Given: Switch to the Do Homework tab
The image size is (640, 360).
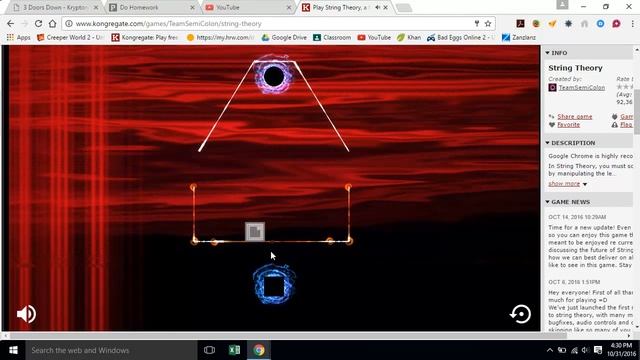Looking at the screenshot, I should pos(152,7).
